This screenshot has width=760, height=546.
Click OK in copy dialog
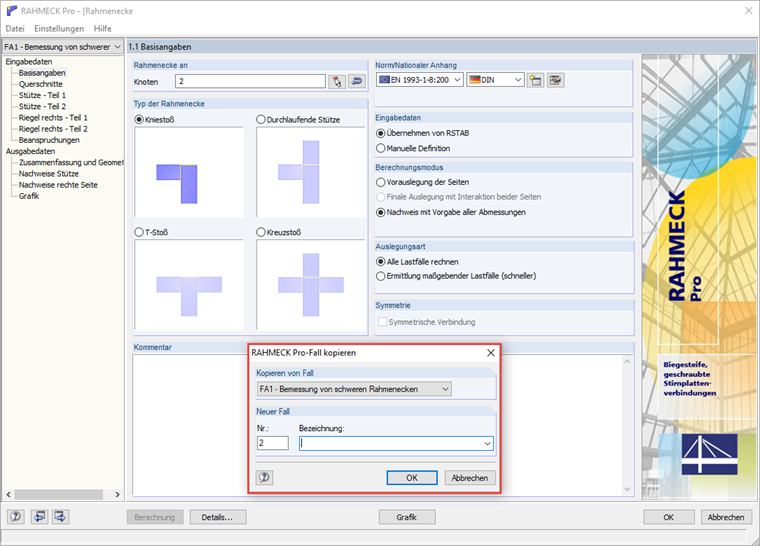412,478
